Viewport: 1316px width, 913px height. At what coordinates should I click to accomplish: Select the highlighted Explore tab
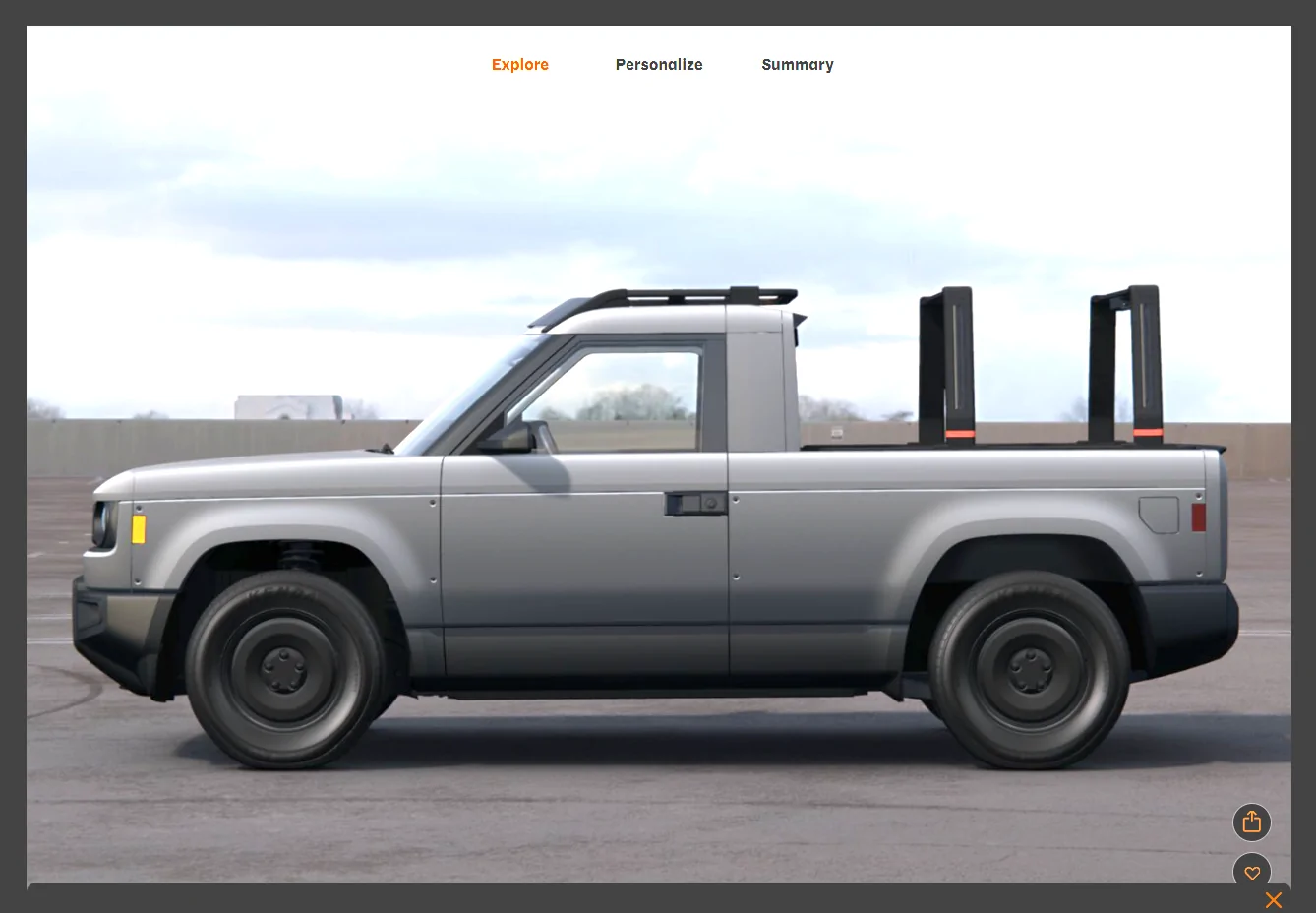(x=520, y=64)
